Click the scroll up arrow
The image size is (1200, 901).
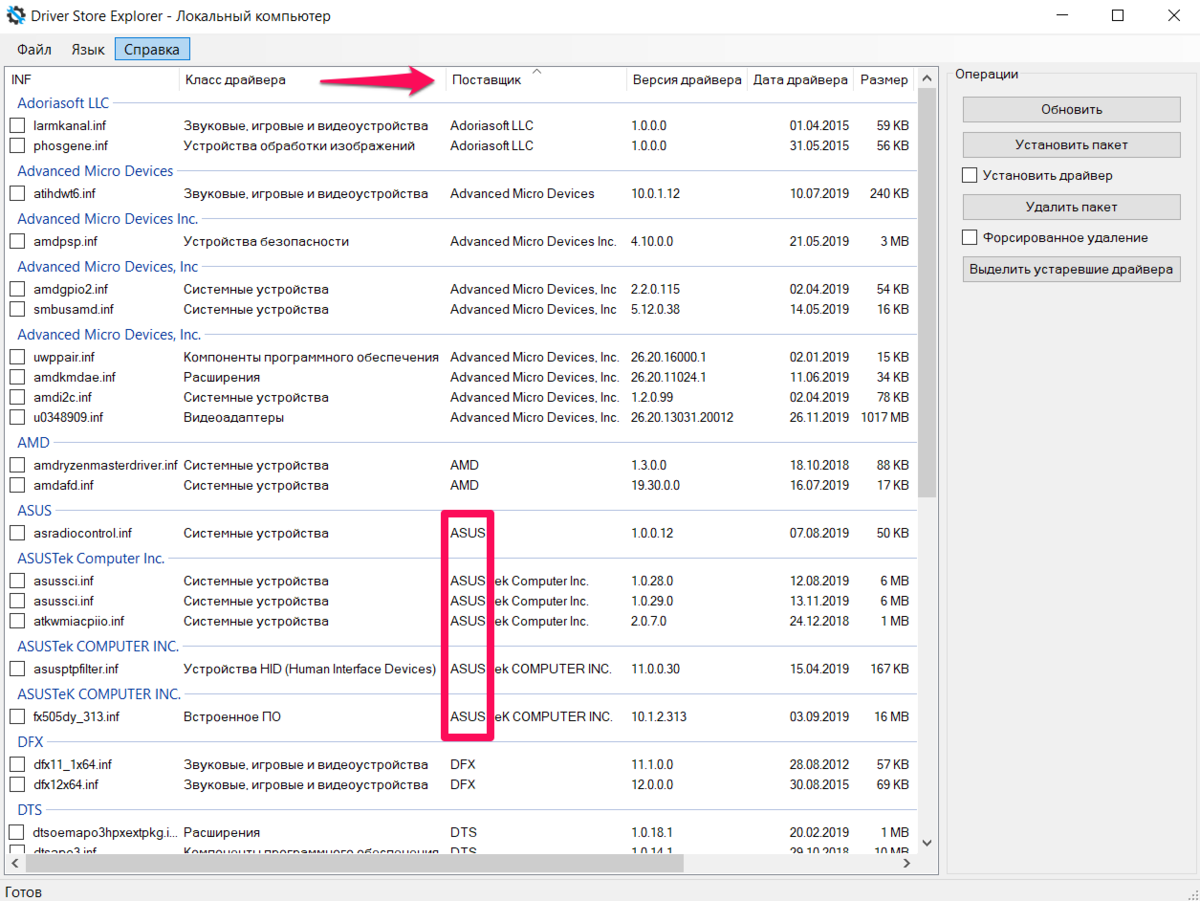(927, 77)
